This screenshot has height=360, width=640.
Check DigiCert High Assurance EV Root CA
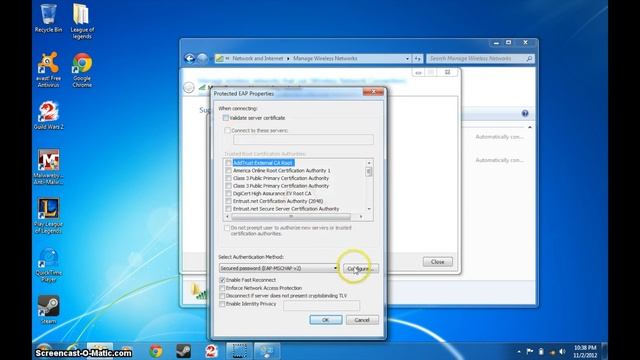pyautogui.click(x=229, y=193)
